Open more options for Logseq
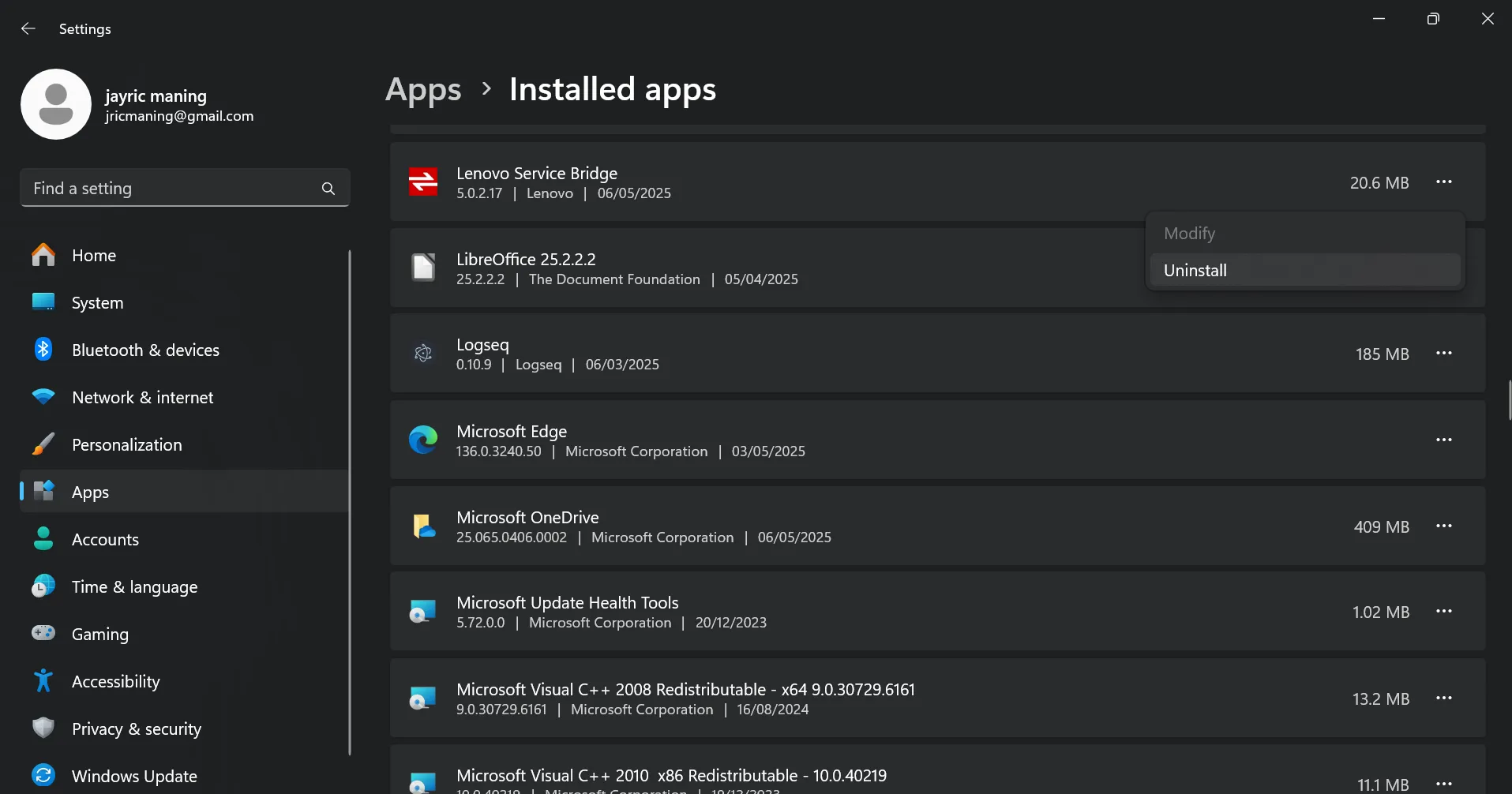 pyautogui.click(x=1445, y=354)
